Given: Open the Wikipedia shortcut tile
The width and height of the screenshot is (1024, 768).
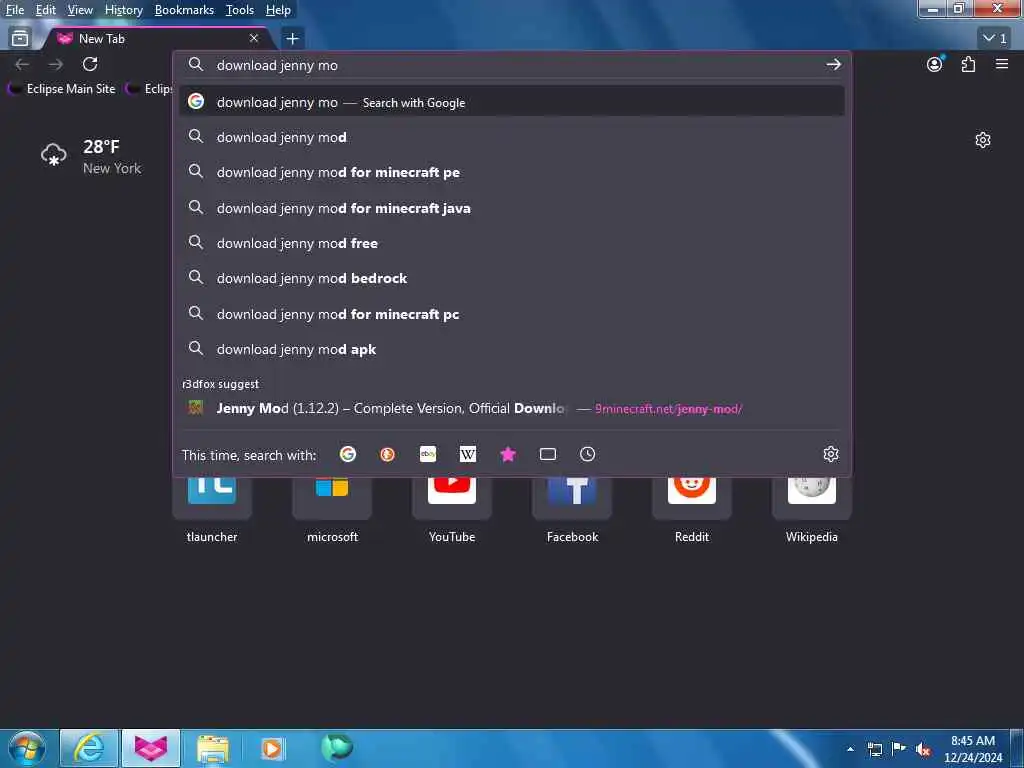Looking at the screenshot, I should pos(812,510).
